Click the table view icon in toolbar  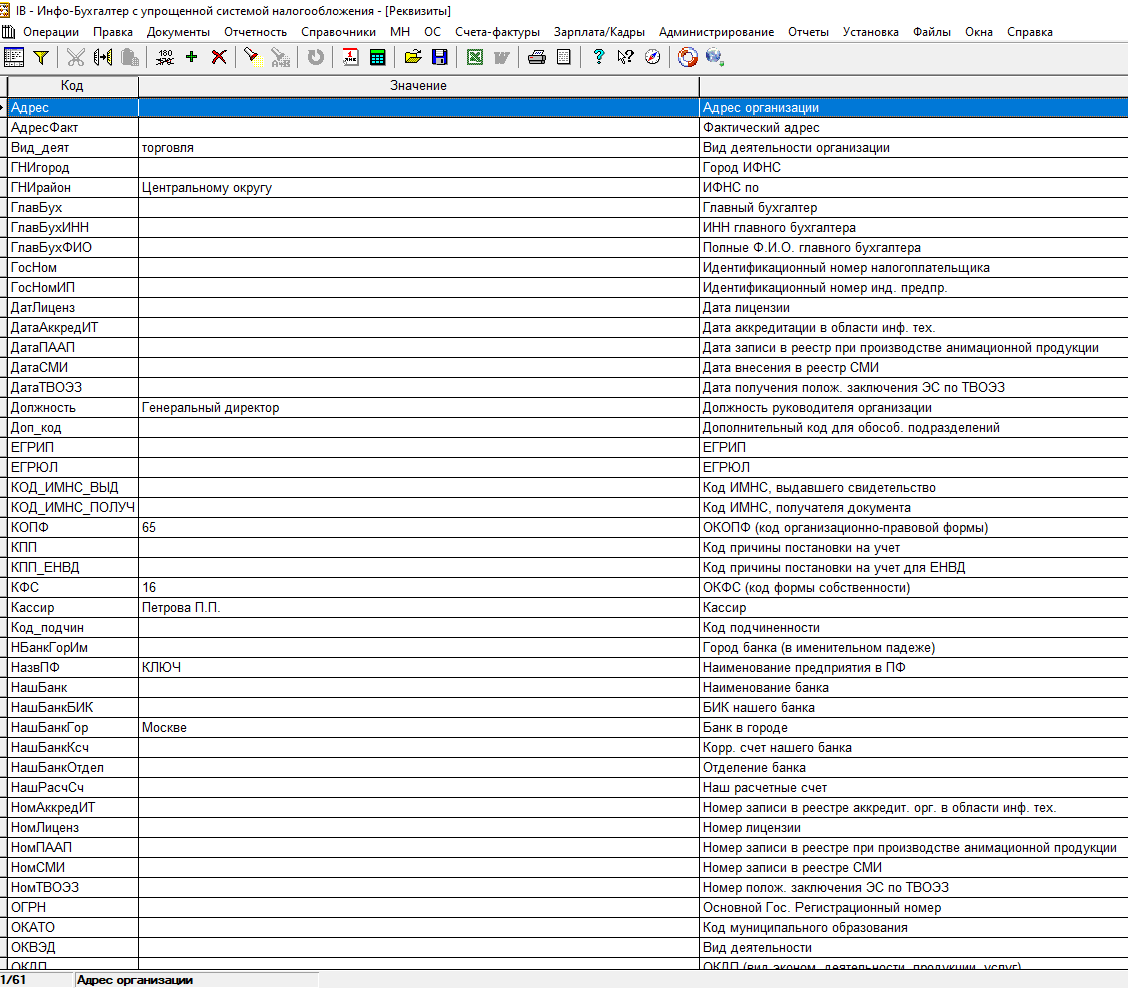14,57
